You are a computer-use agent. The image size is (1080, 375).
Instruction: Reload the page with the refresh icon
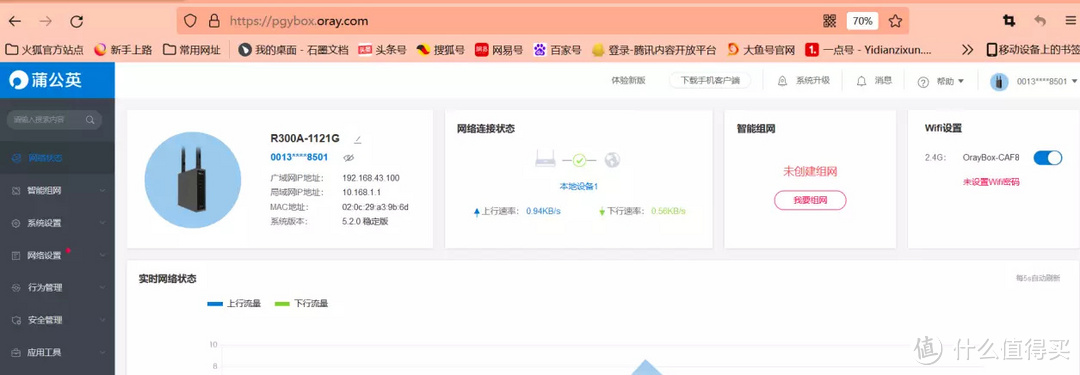pos(77,21)
